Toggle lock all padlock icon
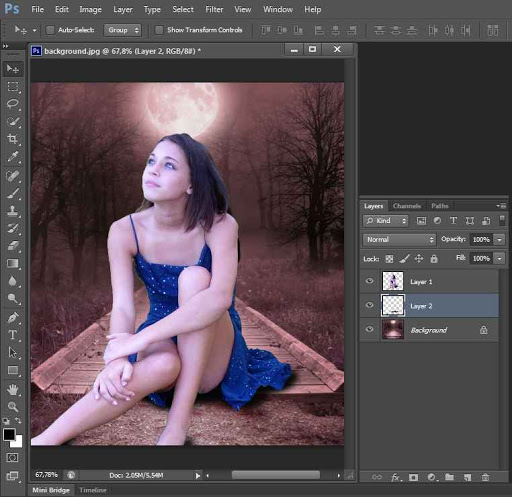 434,258
